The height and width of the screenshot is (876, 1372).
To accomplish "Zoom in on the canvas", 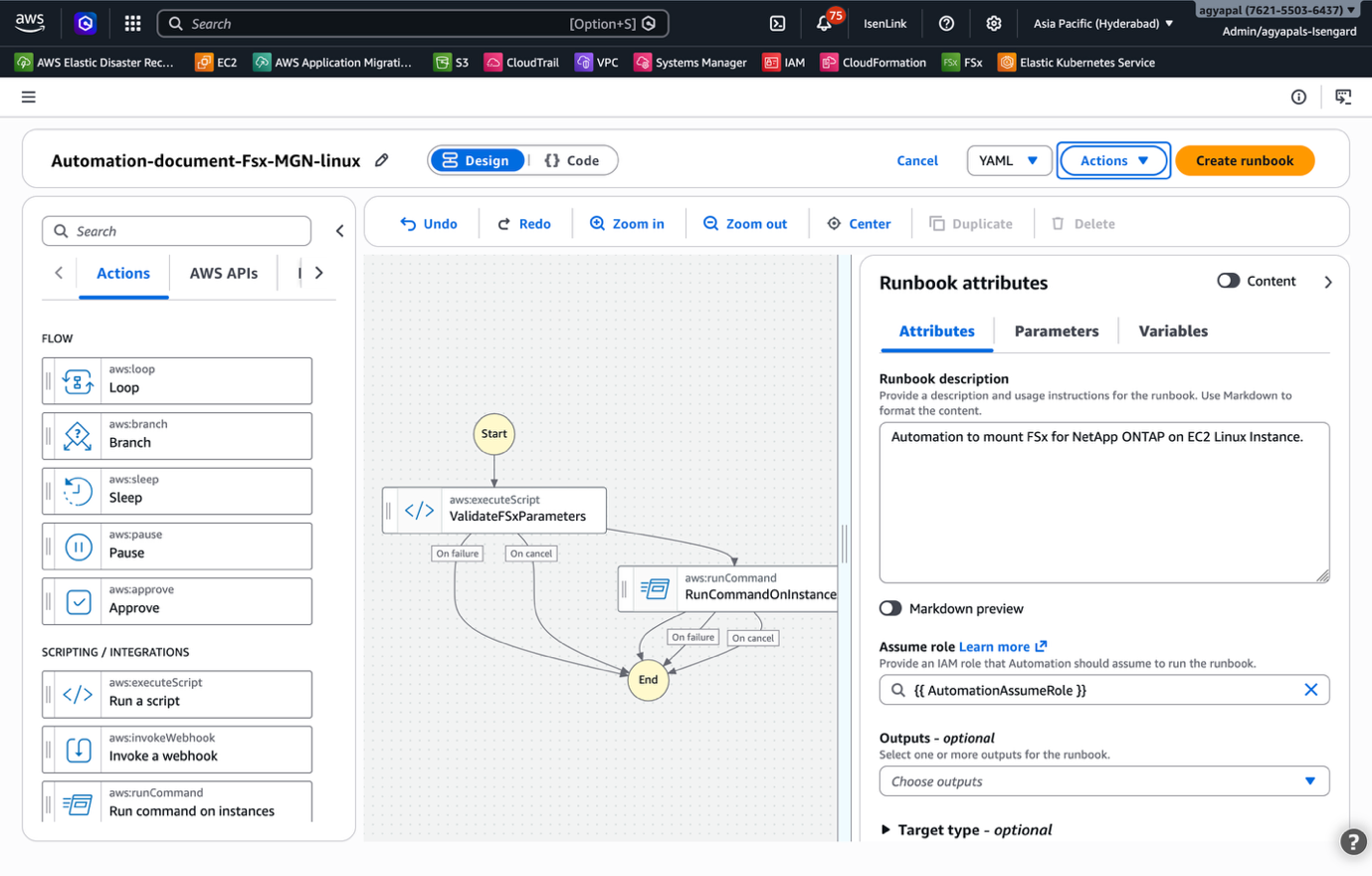I will [x=627, y=224].
